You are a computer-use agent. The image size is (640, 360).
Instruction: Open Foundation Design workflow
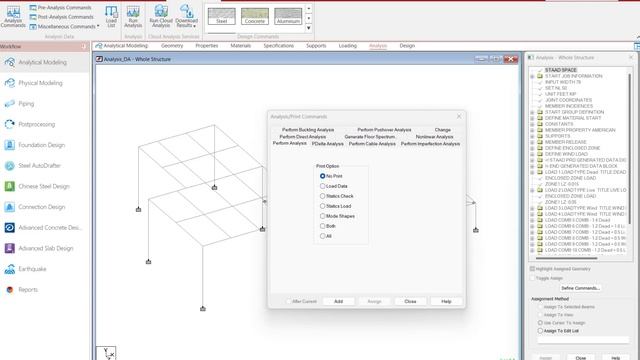[x=41, y=145]
